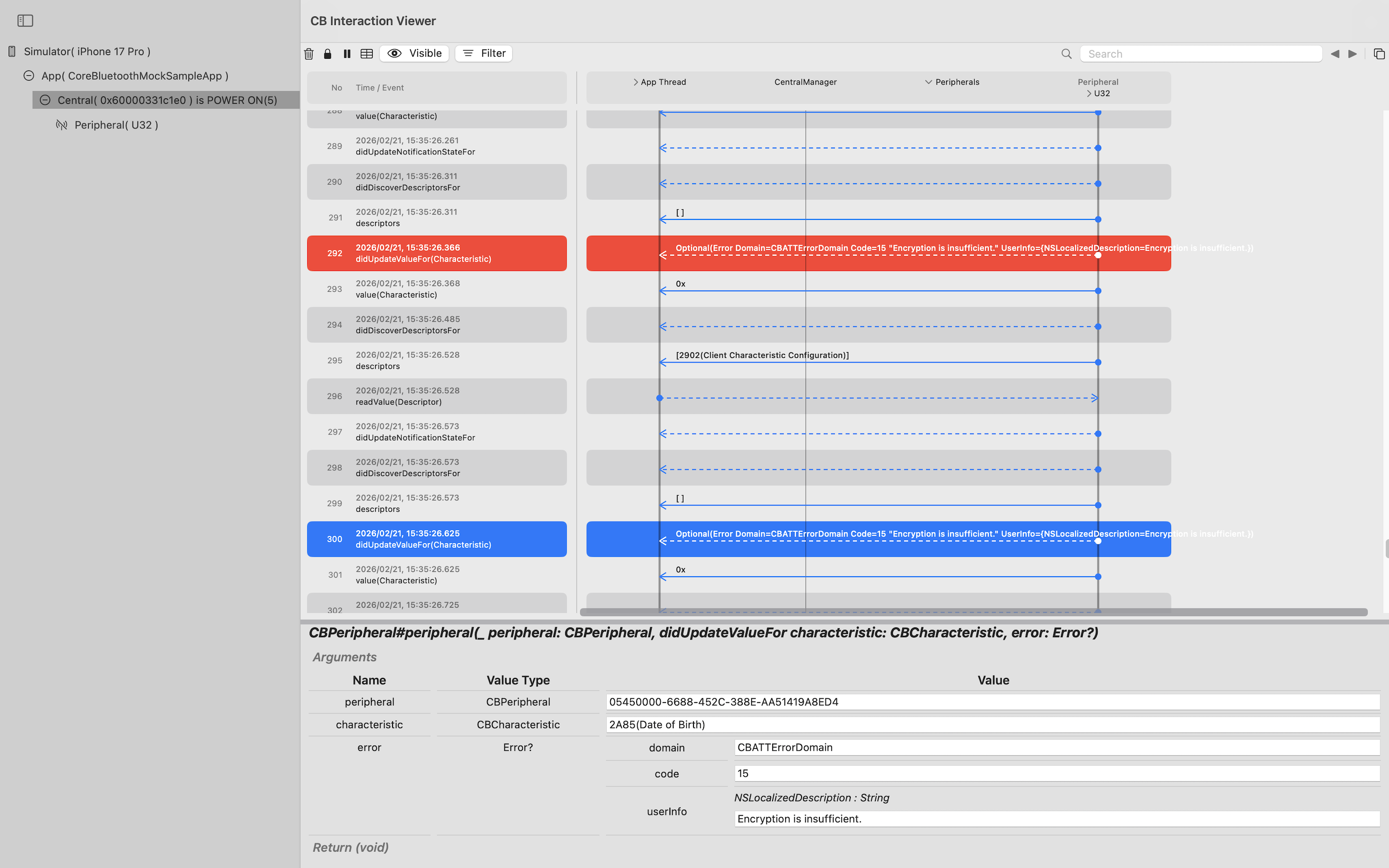Select event 292 didUpdateValueFor(Characteristic)
This screenshot has width=1389, height=868.
pos(437,253)
